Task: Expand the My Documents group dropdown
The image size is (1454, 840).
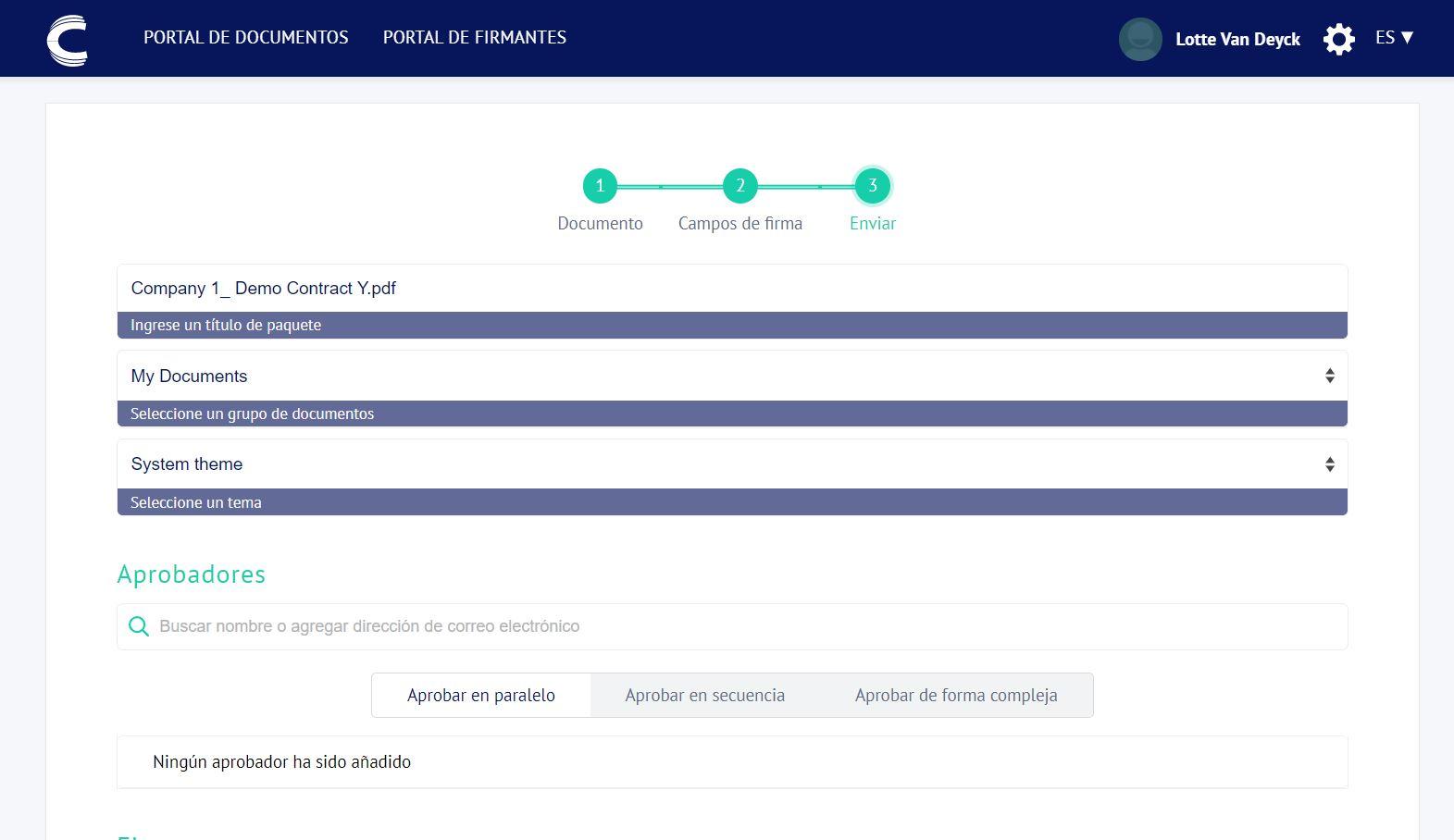Action: (732, 376)
